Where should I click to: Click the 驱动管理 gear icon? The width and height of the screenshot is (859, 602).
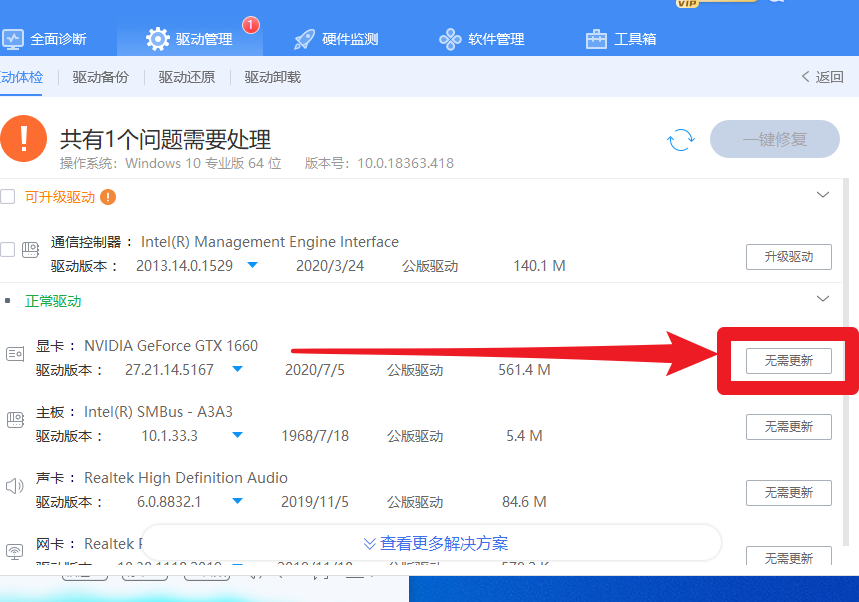[x=158, y=39]
